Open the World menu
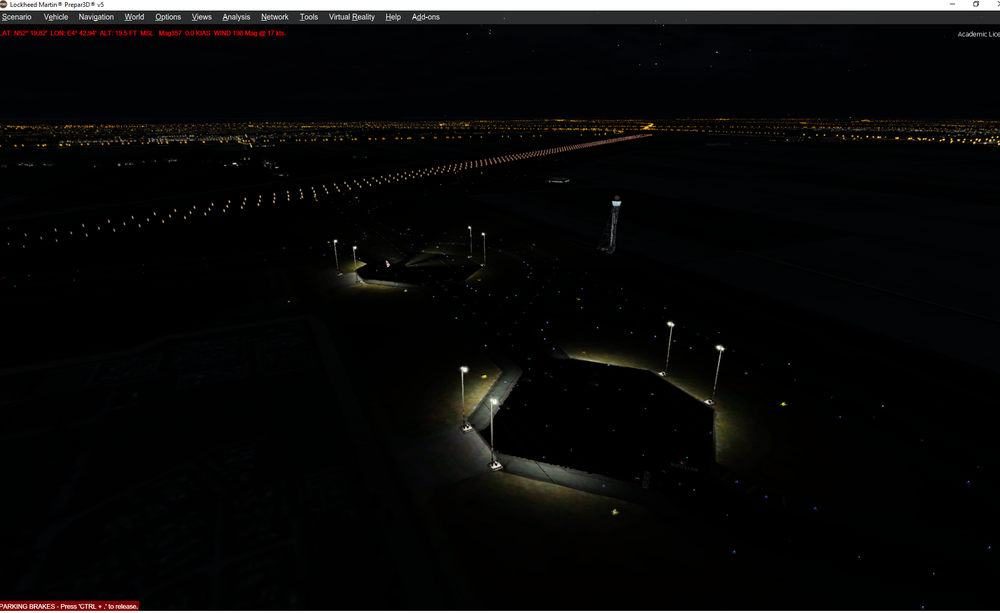This screenshot has width=1000, height=613. pos(134,17)
